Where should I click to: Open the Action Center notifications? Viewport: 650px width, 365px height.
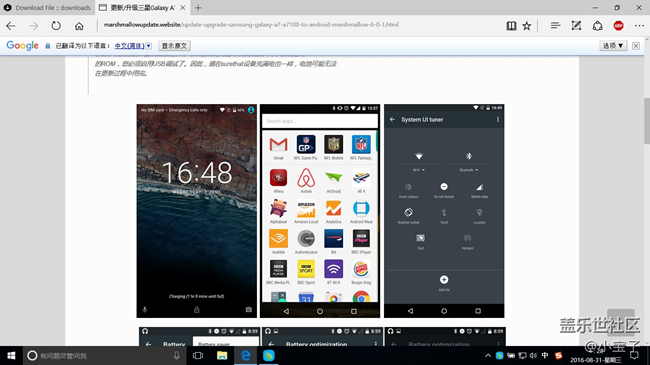pos(634,355)
